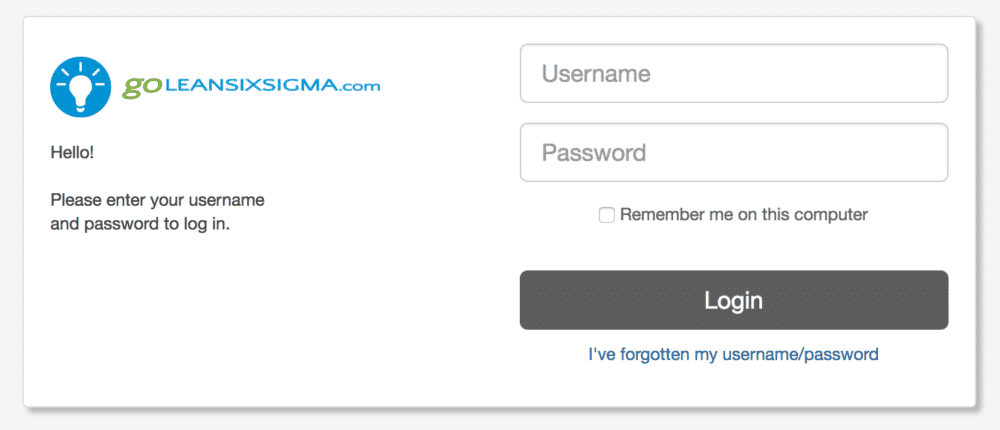Enable Remember me on this computer checkbox

click(607, 215)
